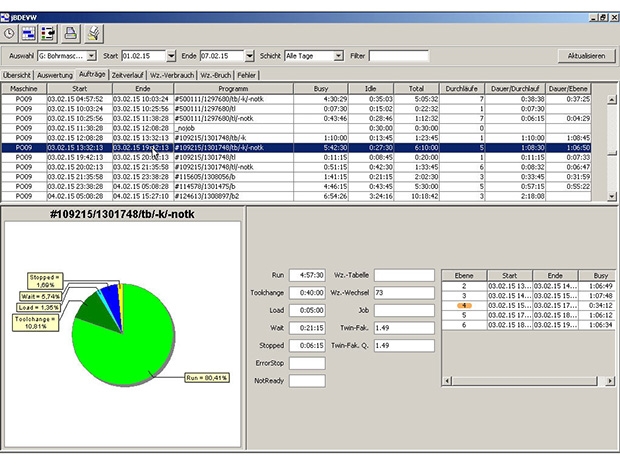Image resolution: width=620 pixels, height=465 pixels.
Task: Click the second toolbar icon beside the clock
Action: [30, 33]
